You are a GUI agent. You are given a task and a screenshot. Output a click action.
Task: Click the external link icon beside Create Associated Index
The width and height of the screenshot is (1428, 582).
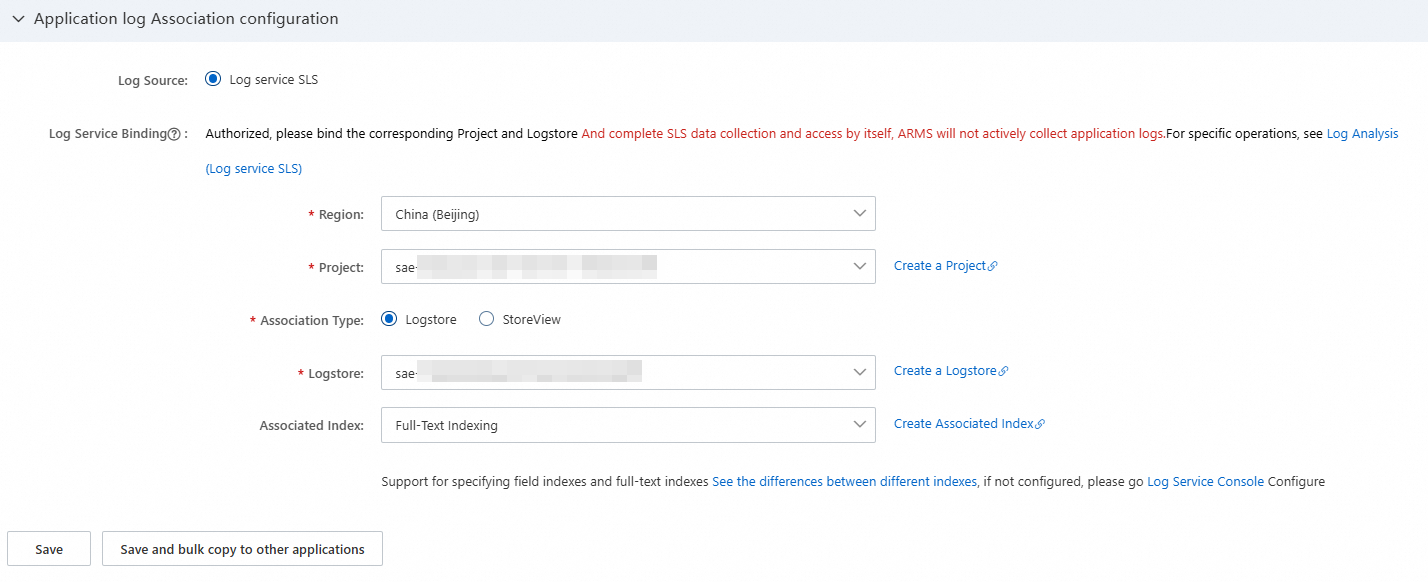[1040, 424]
